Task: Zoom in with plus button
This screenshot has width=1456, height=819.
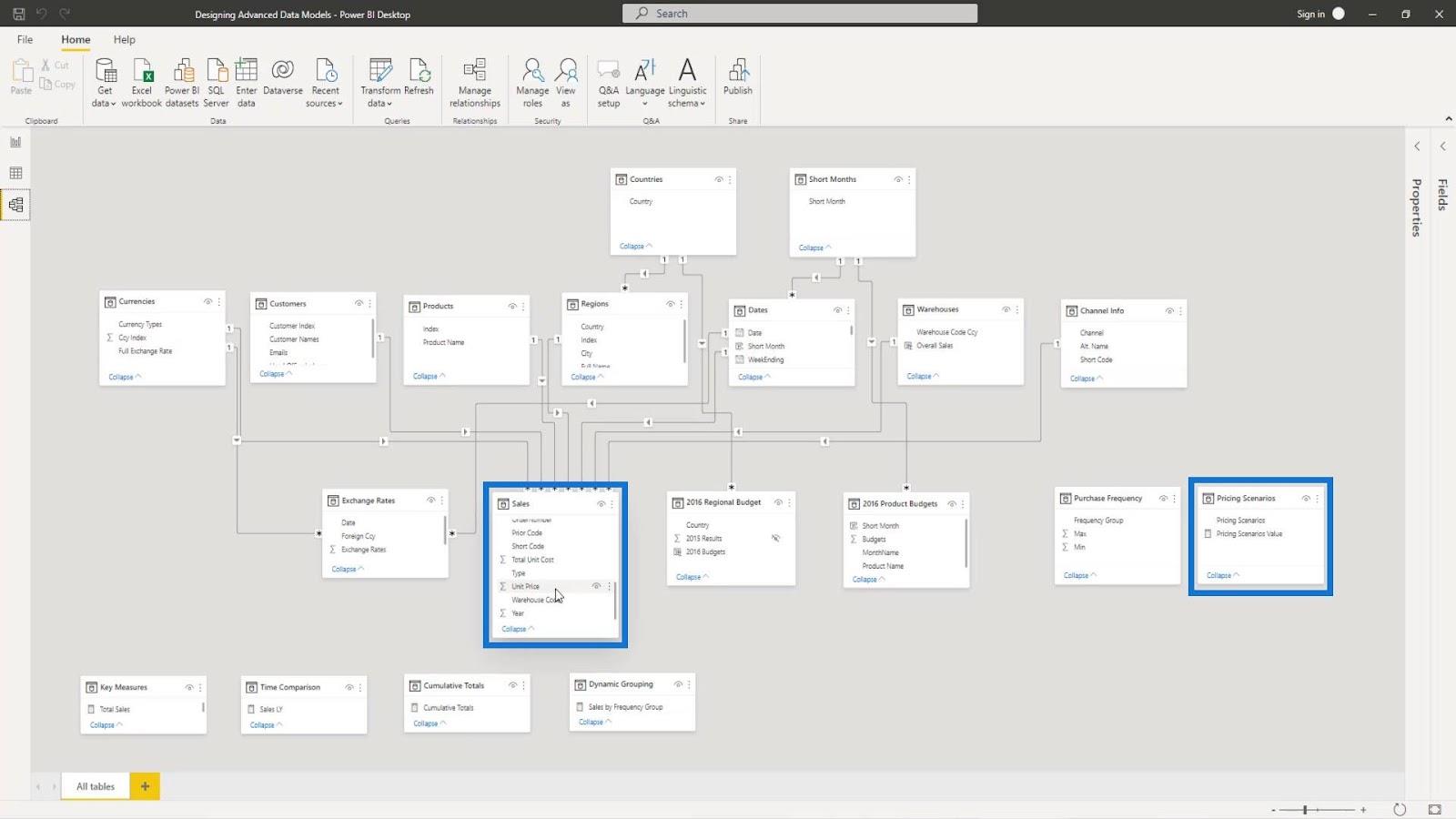Action: pos(1363,809)
